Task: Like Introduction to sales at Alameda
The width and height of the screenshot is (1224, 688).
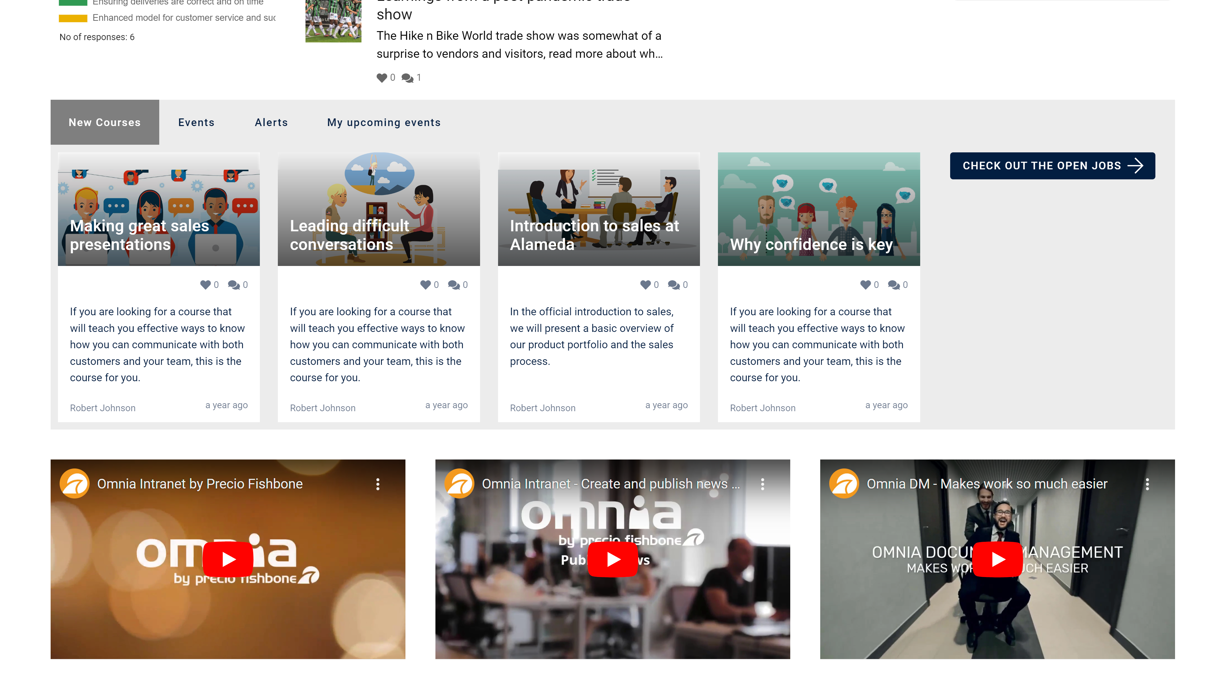Action: (x=645, y=285)
